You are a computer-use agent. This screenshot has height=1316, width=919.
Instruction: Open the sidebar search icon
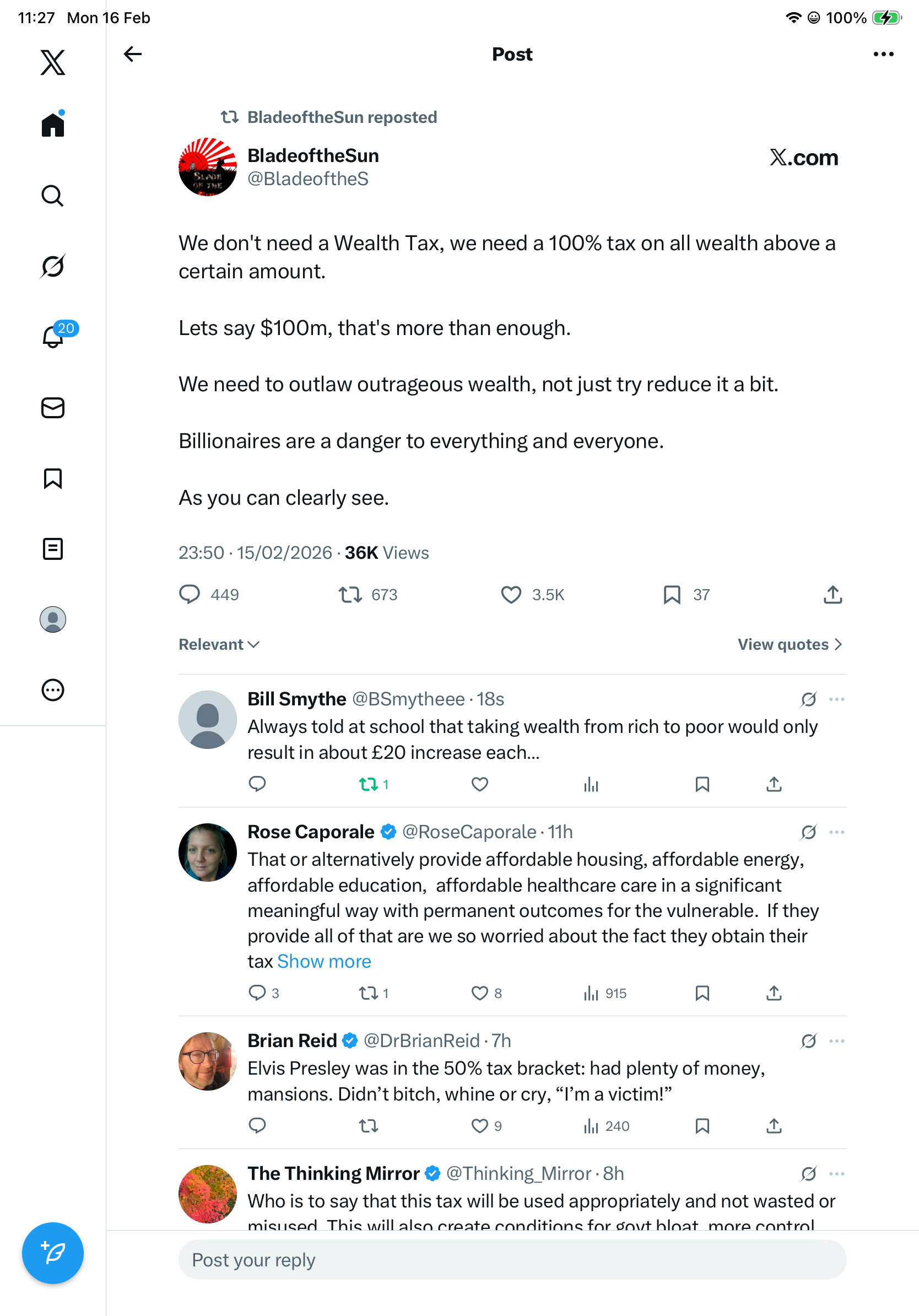click(x=53, y=196)
